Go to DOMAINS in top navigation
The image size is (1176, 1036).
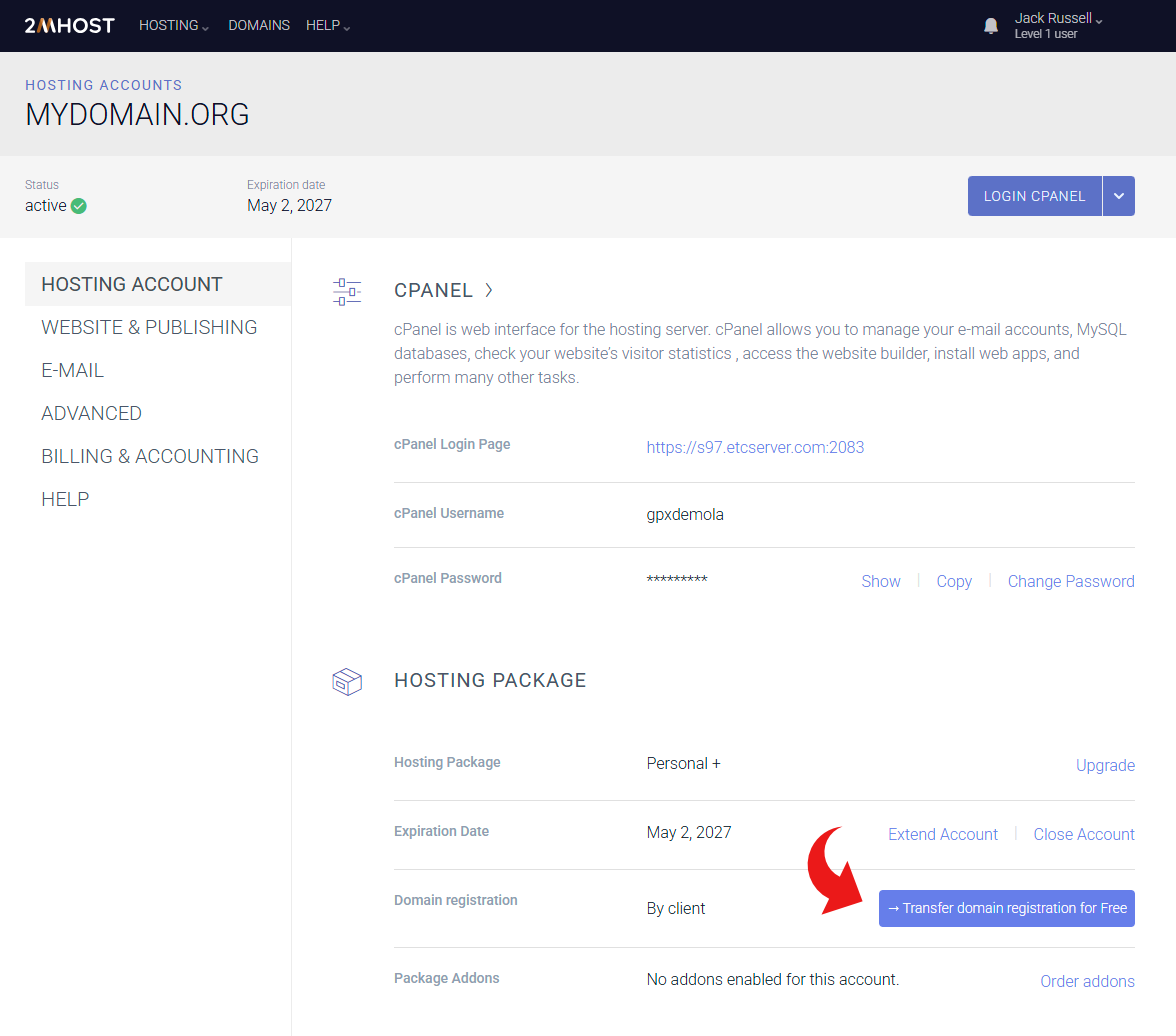click(259, 26)
